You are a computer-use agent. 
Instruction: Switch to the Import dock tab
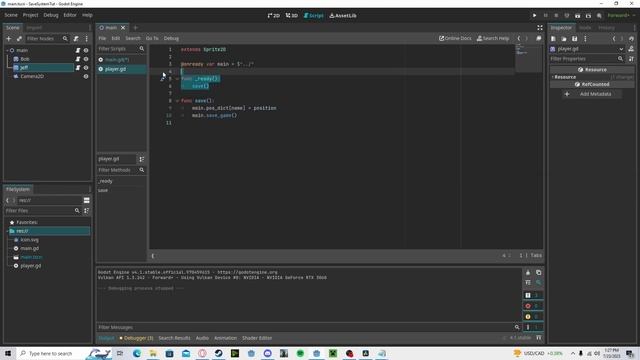point(34,27)
